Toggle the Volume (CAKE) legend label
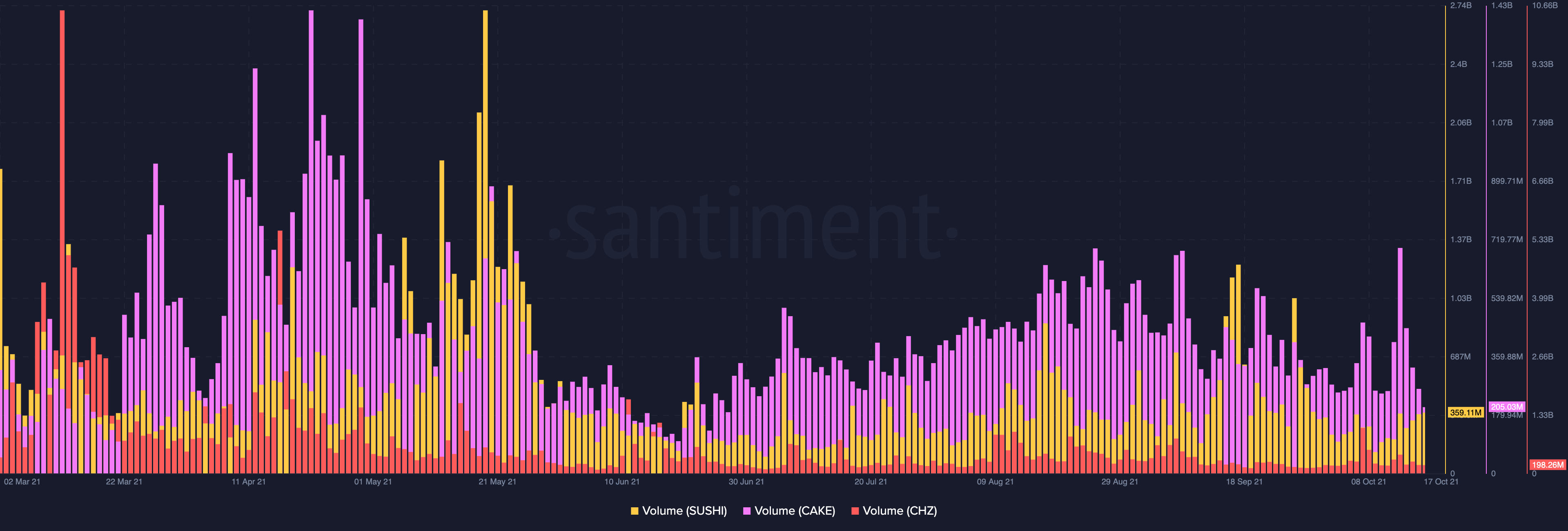Viewport: 1568px width, 531px height. 794,511
